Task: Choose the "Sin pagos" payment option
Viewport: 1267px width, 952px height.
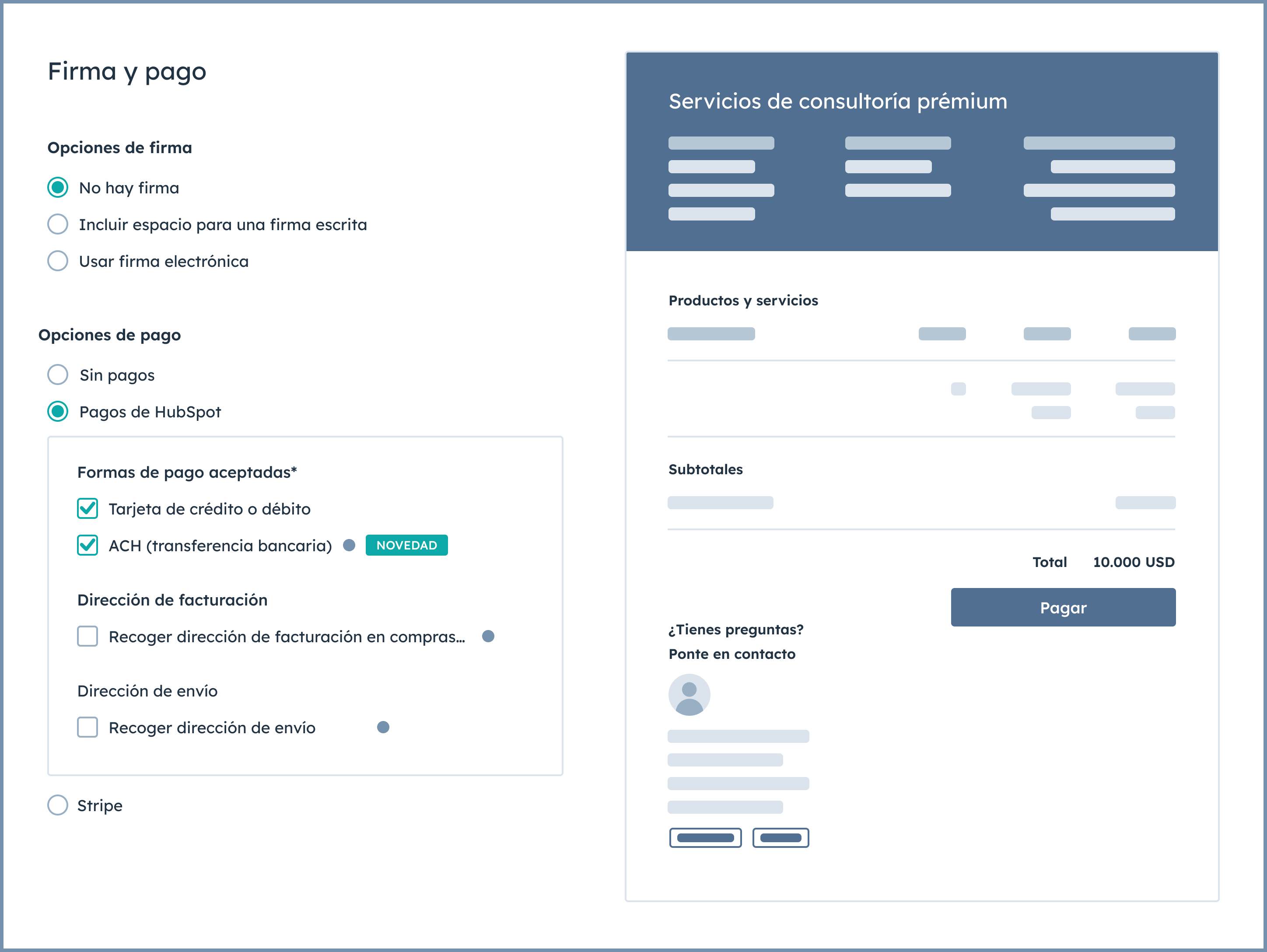Action: click(x=57, y=374)
